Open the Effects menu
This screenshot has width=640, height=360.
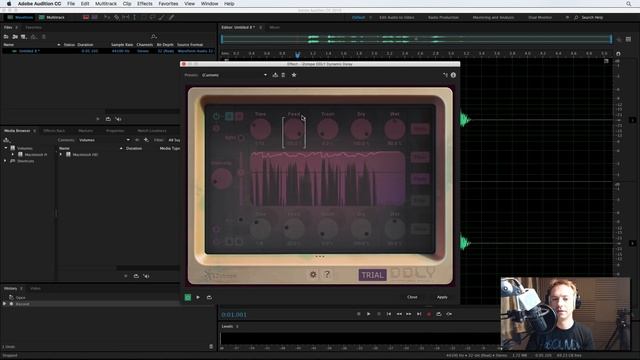point(144,4)
